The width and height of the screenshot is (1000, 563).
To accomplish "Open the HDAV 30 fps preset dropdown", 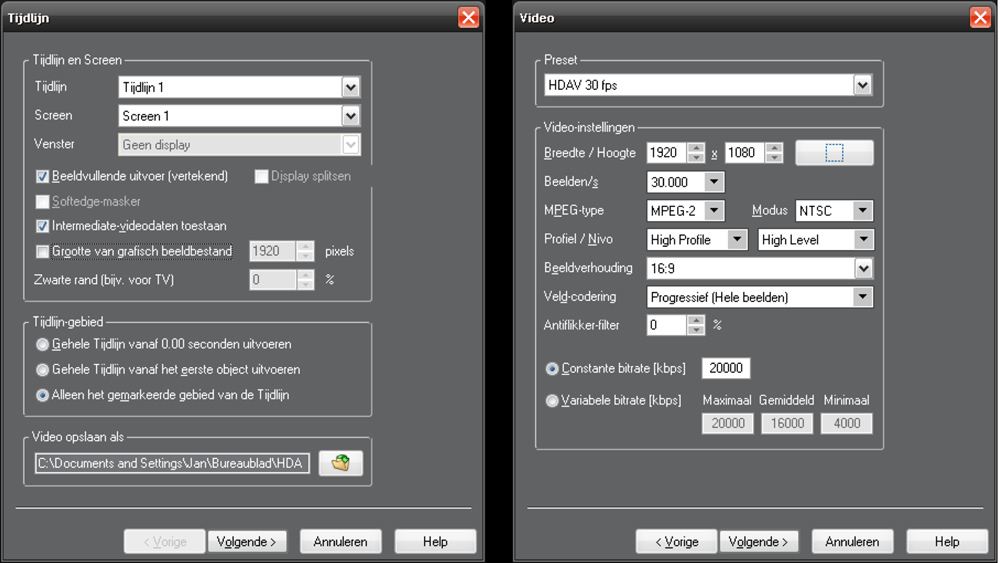I will (x=862, y=86).
